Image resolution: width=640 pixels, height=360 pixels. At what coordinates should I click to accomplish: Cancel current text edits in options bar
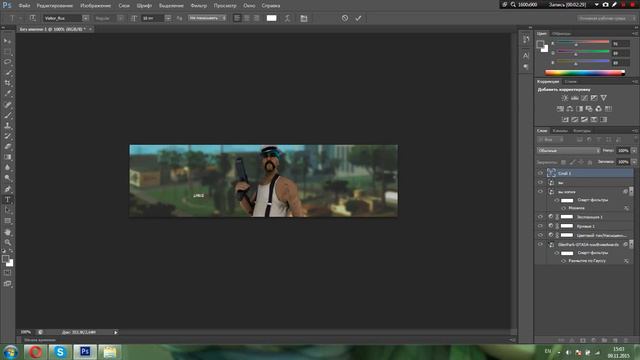[345, 18]
